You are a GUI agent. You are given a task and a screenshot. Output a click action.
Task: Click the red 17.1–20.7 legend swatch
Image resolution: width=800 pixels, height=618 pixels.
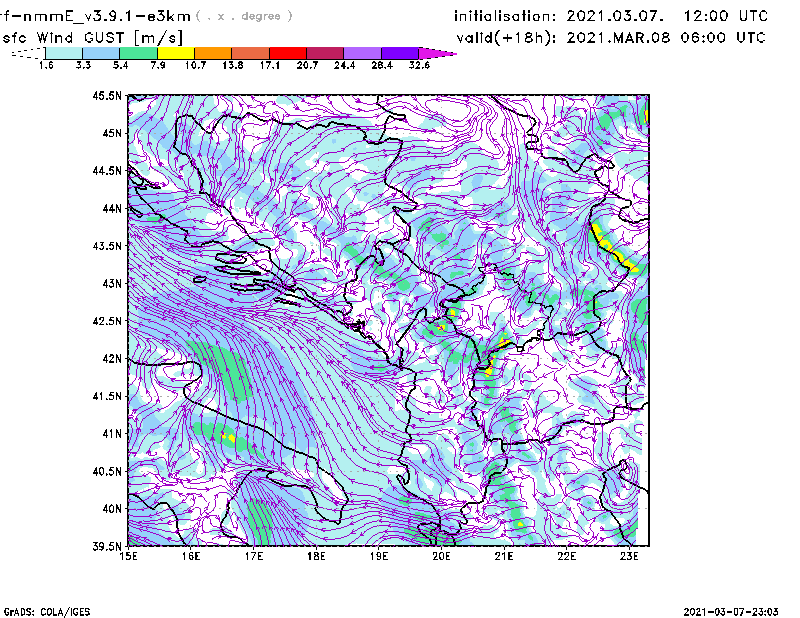pyautogui.click(x=288, y=53)
